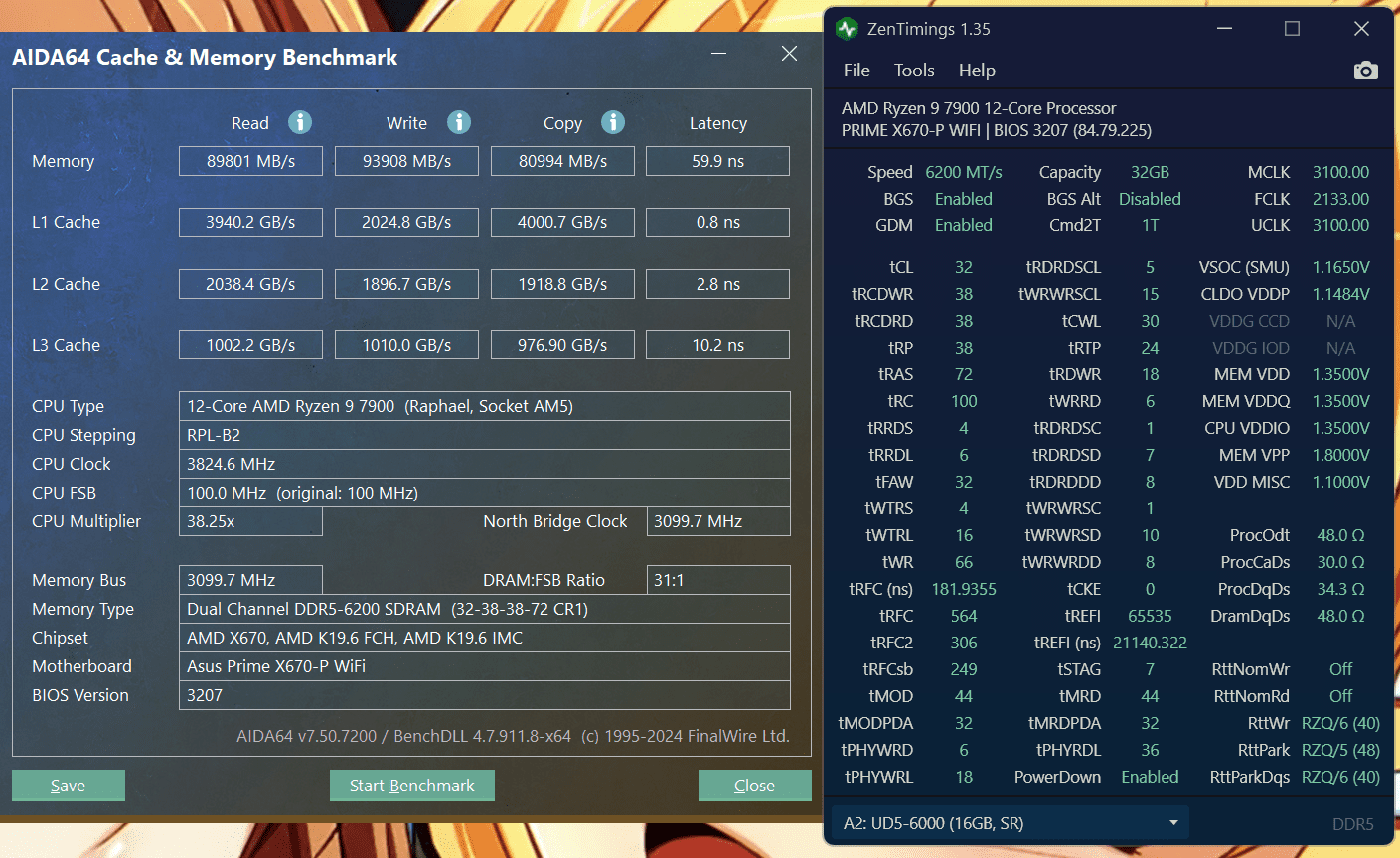Image resolution: width=1400 pixels, height=858 pixels.
Task: Click L1 Cache write 2024.8 GB/s
Action: [406, 222]
